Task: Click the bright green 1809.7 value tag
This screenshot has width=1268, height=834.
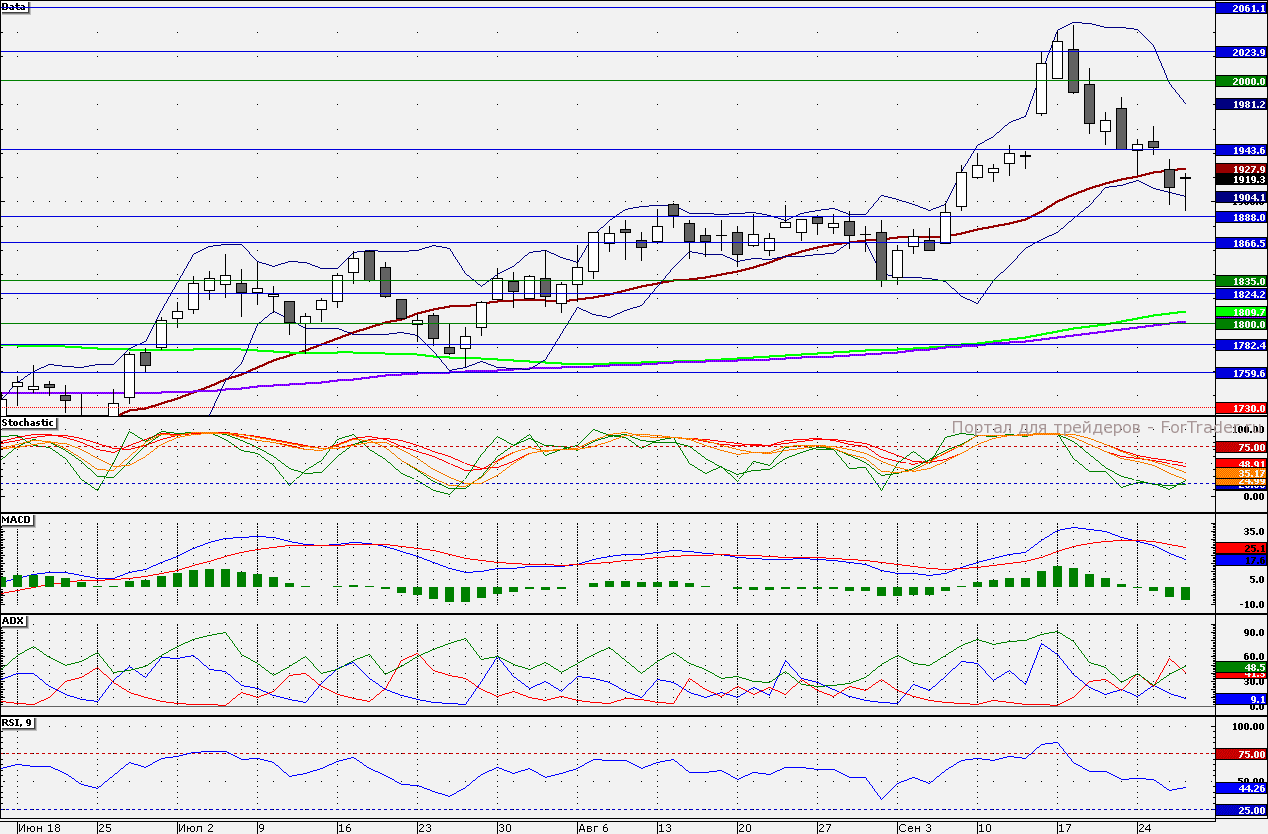Action: [1241, 312]
